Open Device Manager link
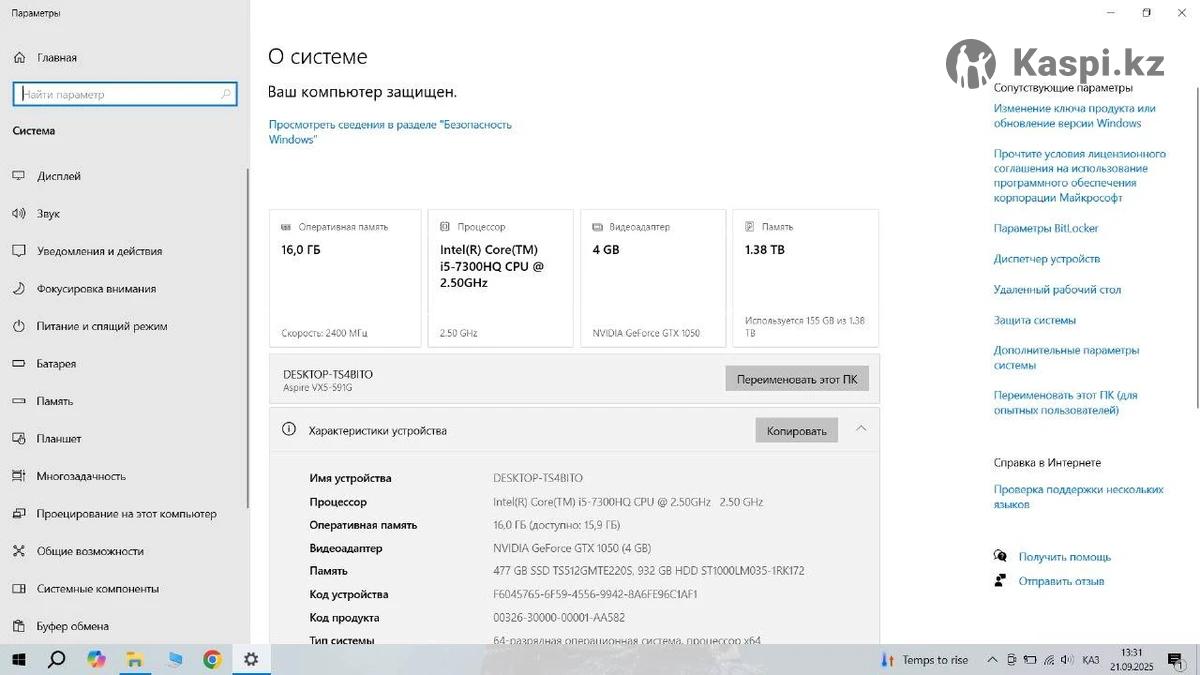The width and height of the screenshot is (1200, 675). pos(1046,259)
